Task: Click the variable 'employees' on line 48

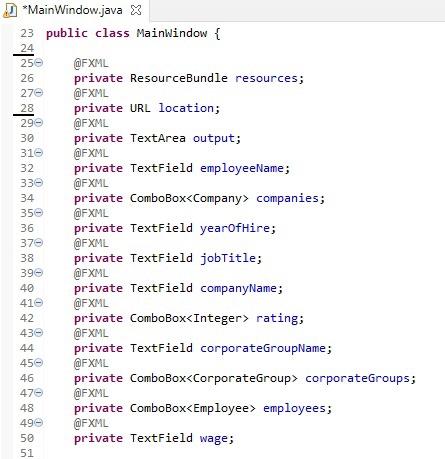Action: [294, 408]
